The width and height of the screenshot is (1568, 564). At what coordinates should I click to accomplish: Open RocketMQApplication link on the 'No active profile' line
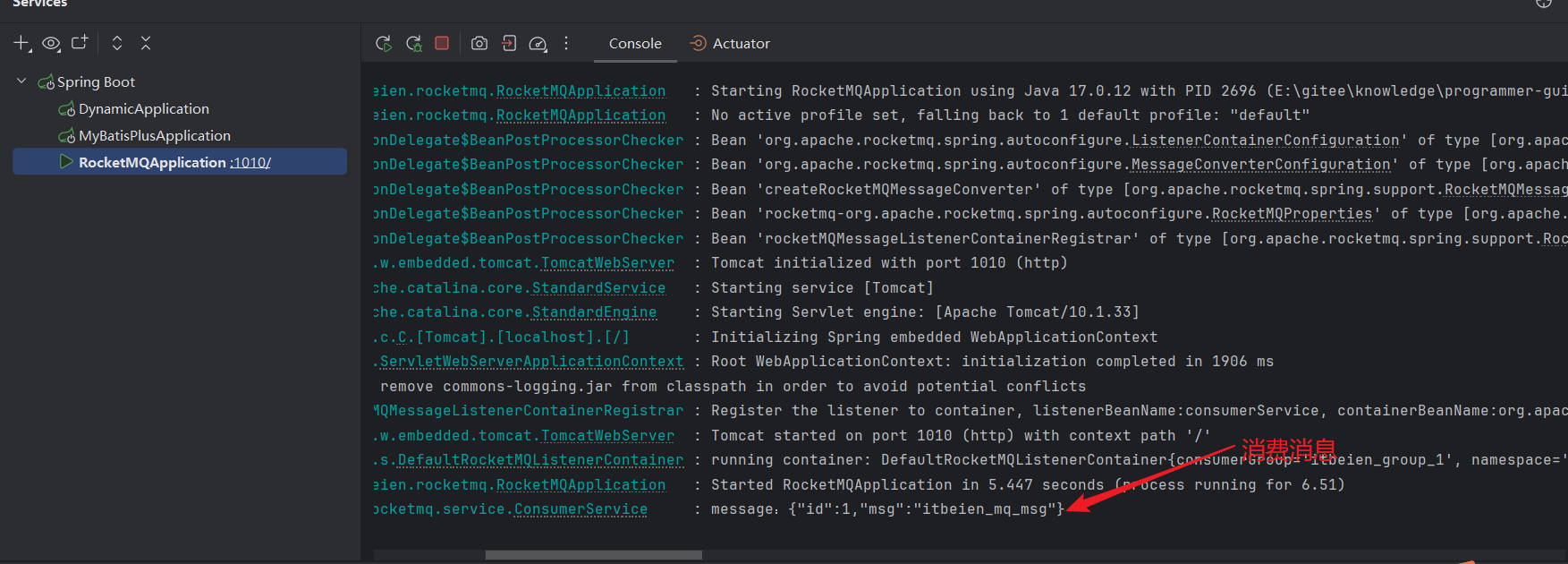tap(581, 115)
